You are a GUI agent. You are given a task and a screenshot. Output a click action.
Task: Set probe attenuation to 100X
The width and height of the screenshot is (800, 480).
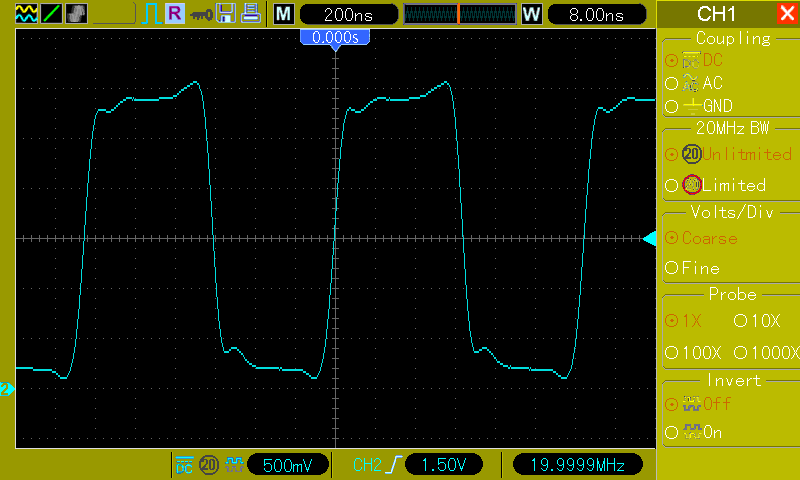pos(693,352)
